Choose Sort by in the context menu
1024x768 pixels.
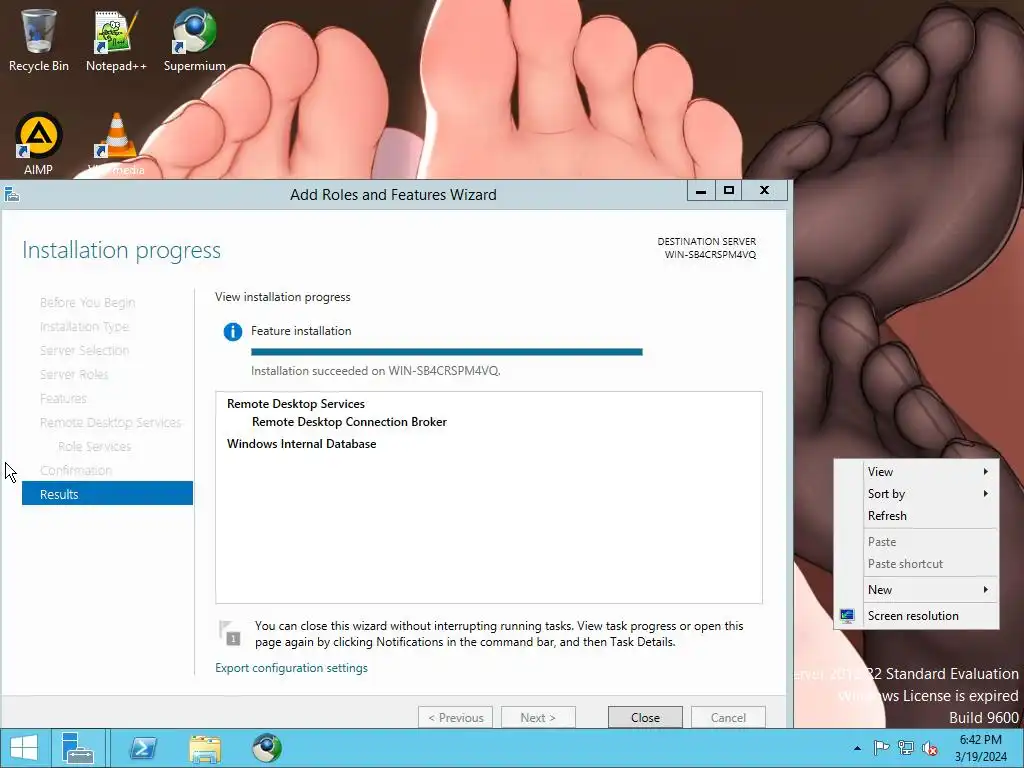click(x=916, y=494)
